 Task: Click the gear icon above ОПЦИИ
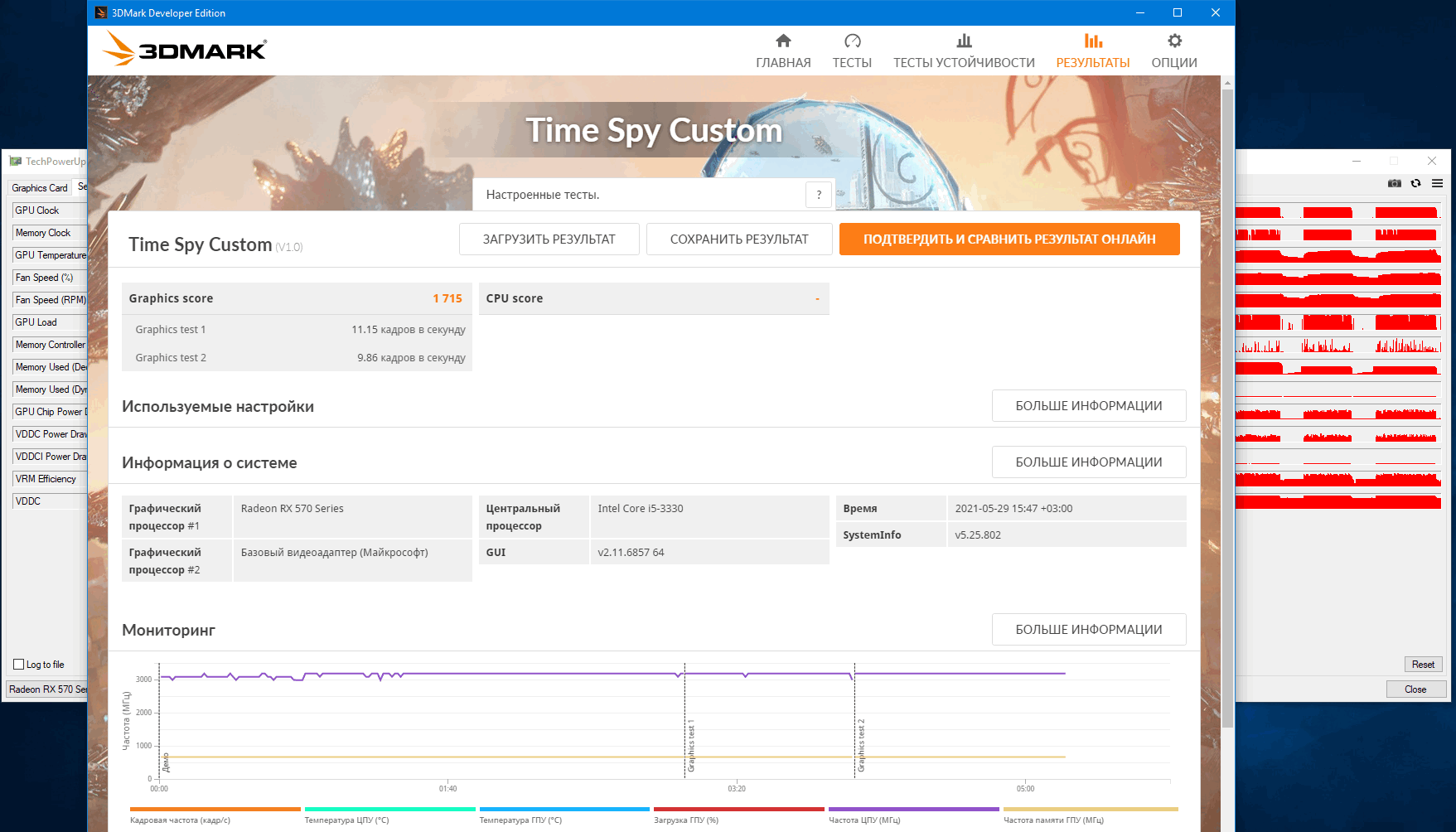1174,41
